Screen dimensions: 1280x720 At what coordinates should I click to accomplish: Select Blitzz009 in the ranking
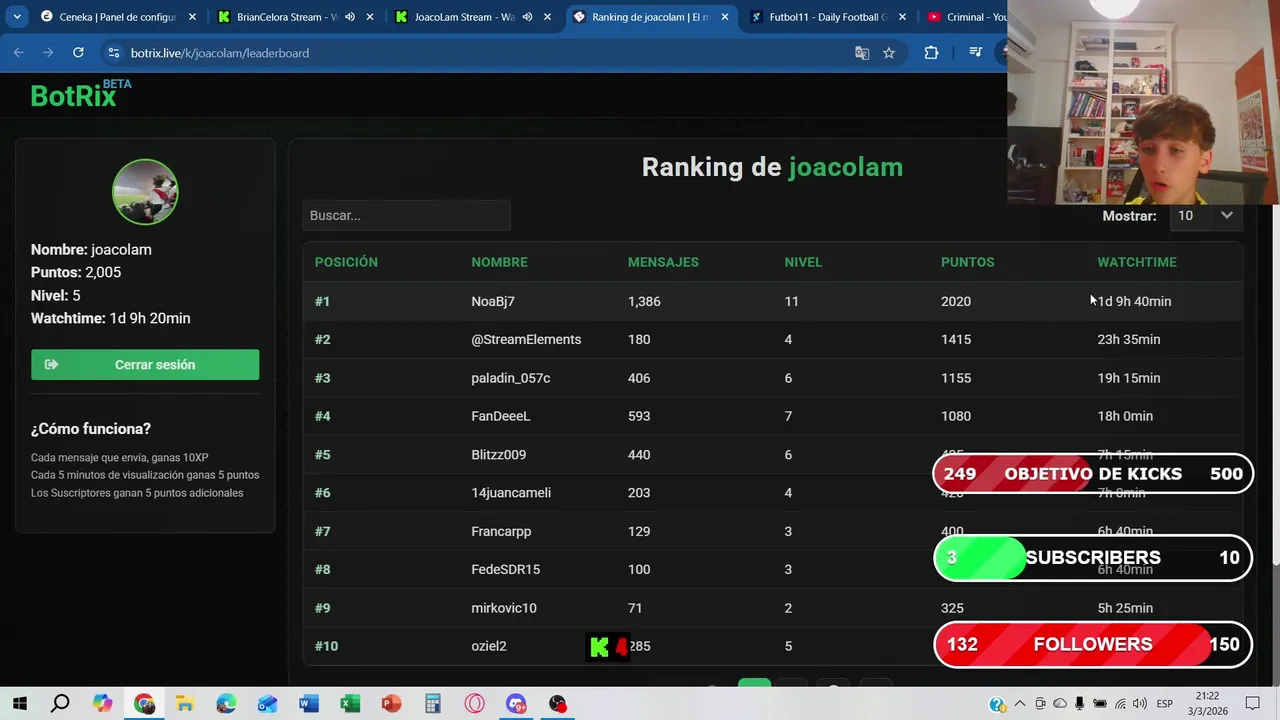tap(498, 454)
